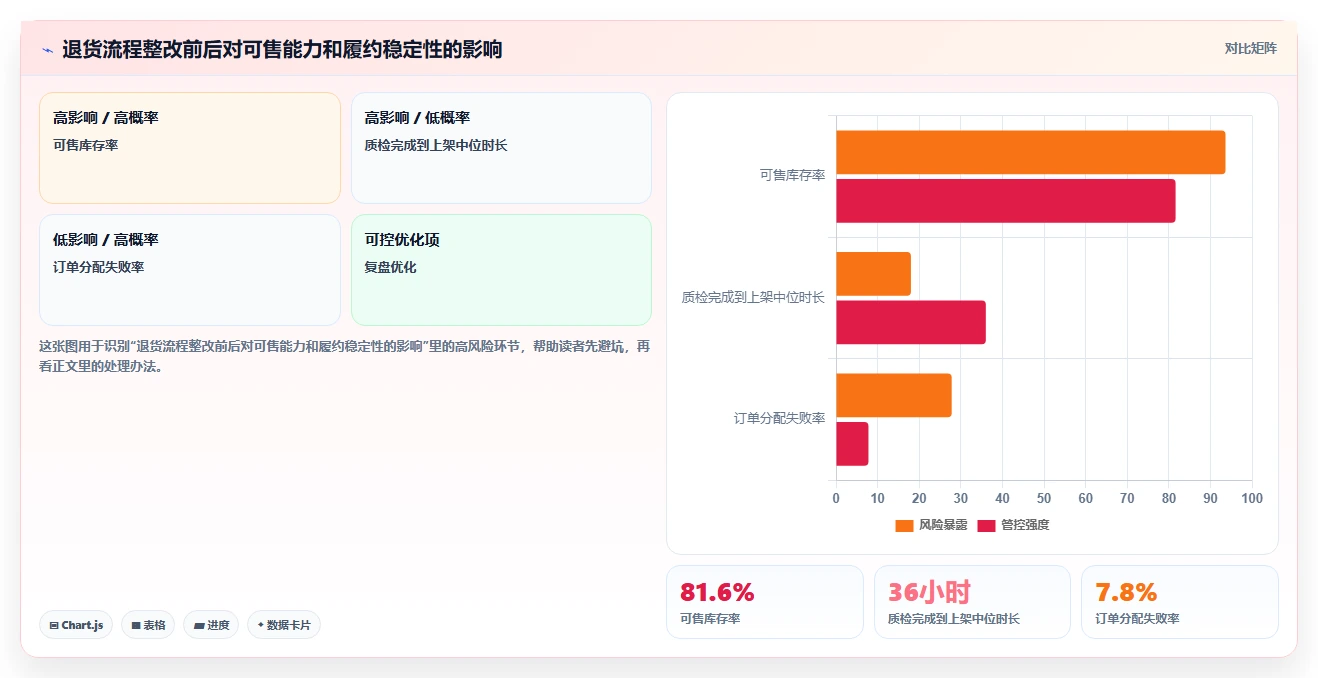This screenshot has width=1318, height=678.
Task: Click the red 可售库存率 bar
Action: tap(1005, 200)
